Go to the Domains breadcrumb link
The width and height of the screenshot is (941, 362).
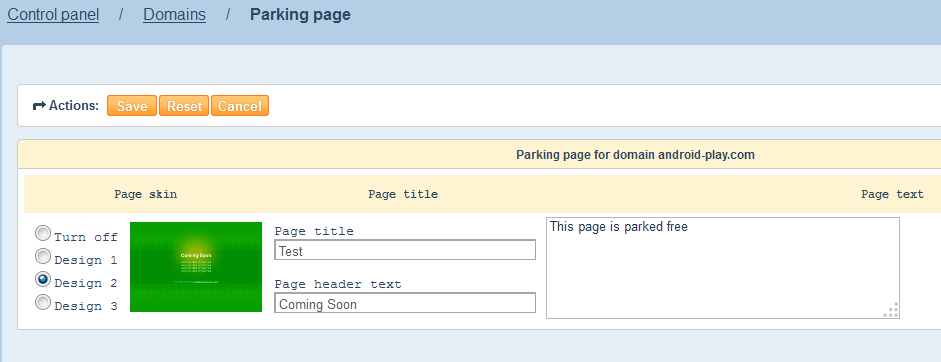[174, 14]
